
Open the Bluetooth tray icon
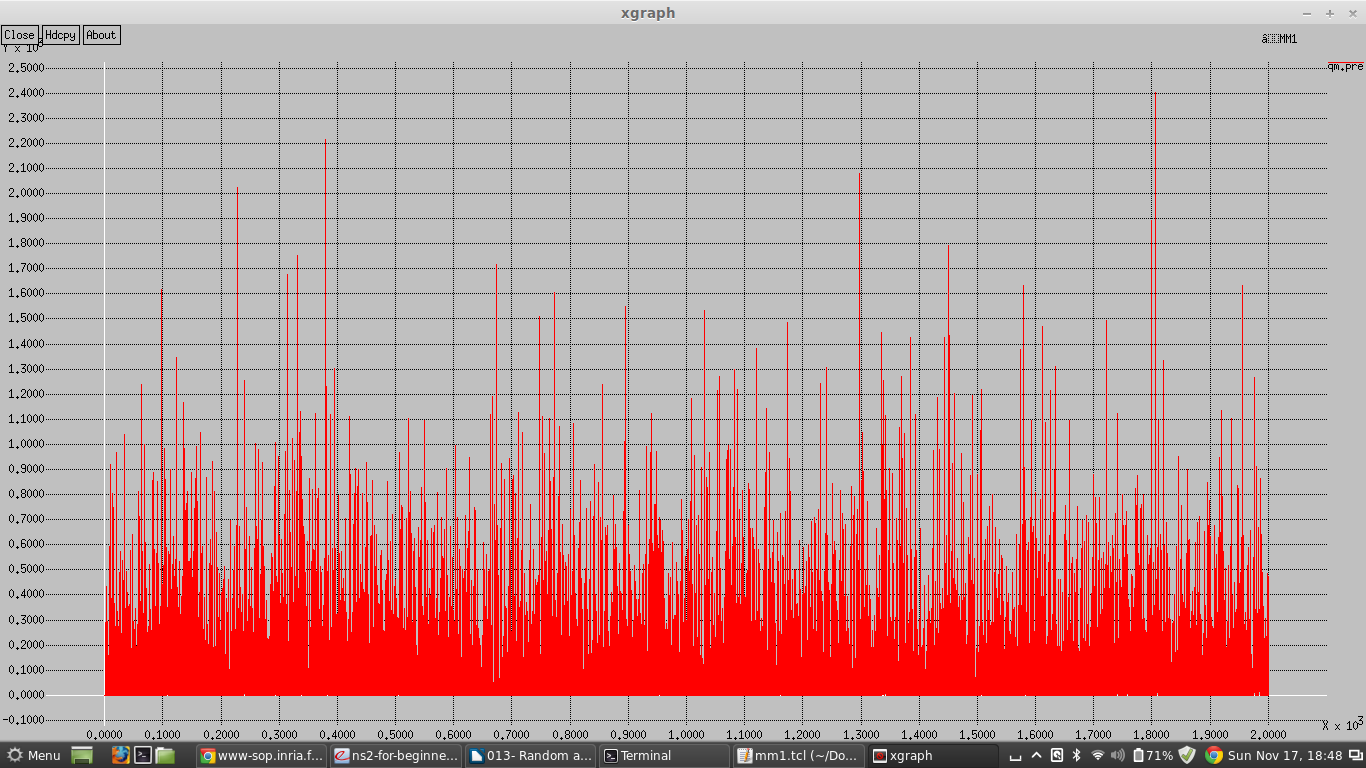coord(1077,755)
